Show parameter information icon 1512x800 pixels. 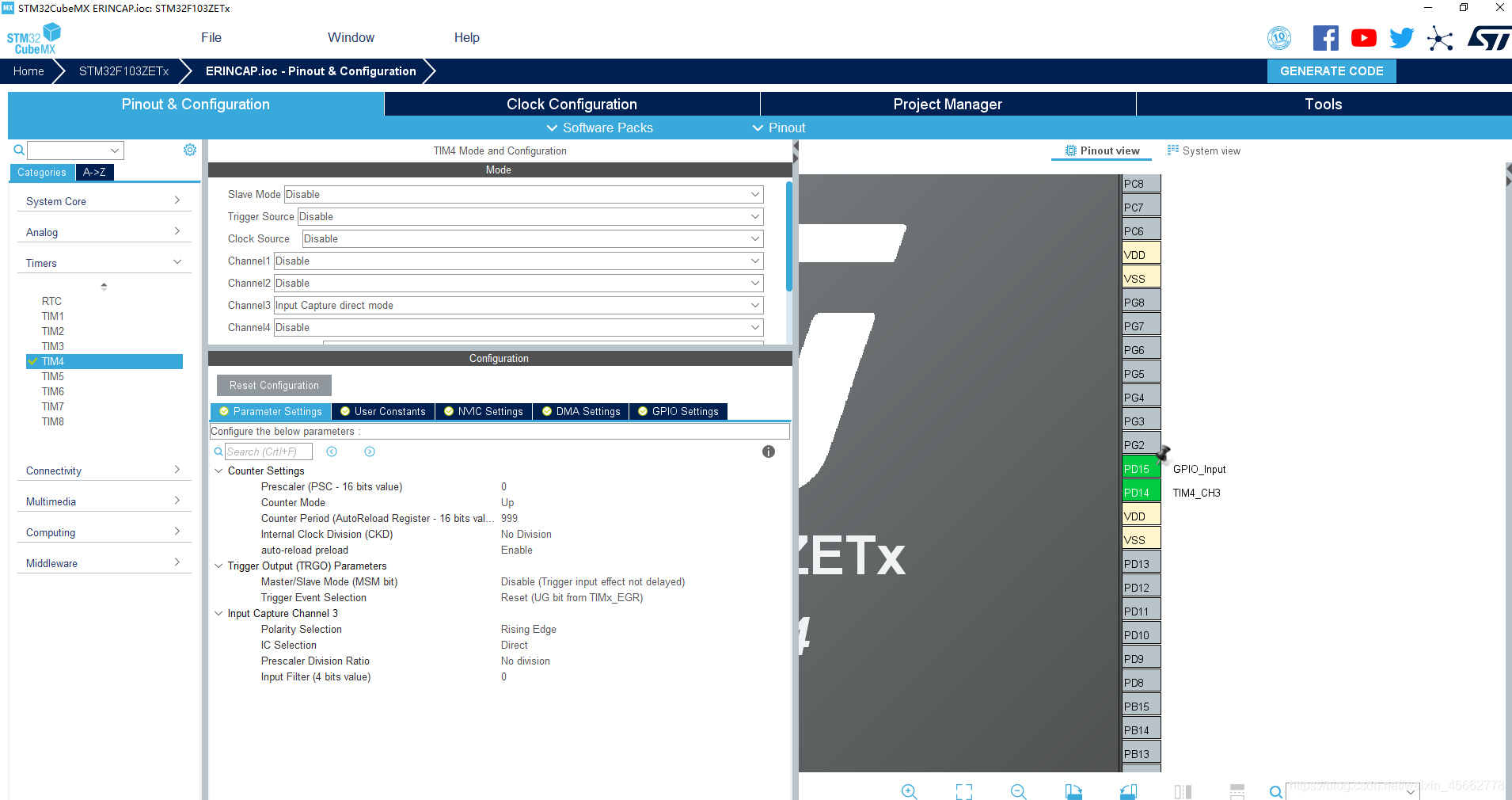coord(769,451)
